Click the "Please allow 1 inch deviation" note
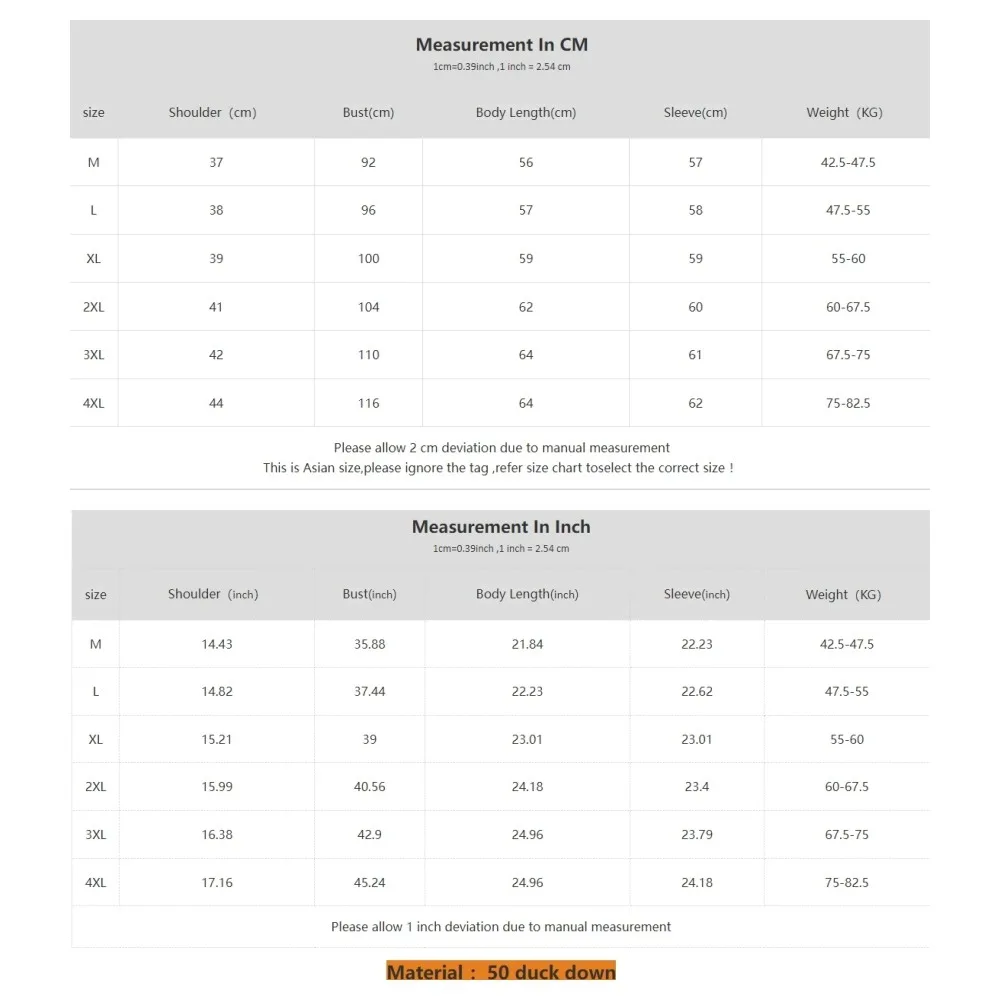Image resolution: width=1000 pixels, height=1000 pixels. 501,927
